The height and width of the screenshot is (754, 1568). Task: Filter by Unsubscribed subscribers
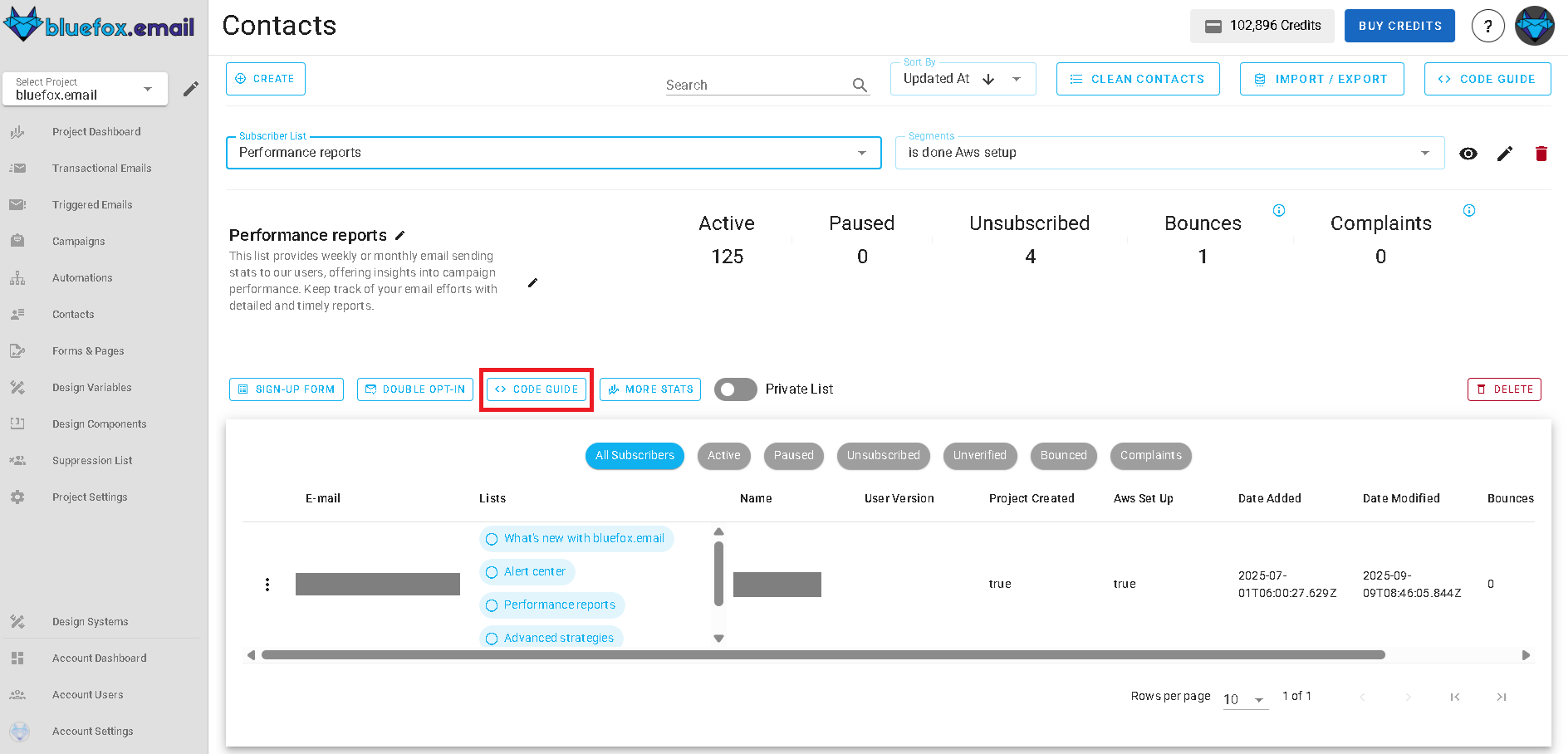click(884, 456)
